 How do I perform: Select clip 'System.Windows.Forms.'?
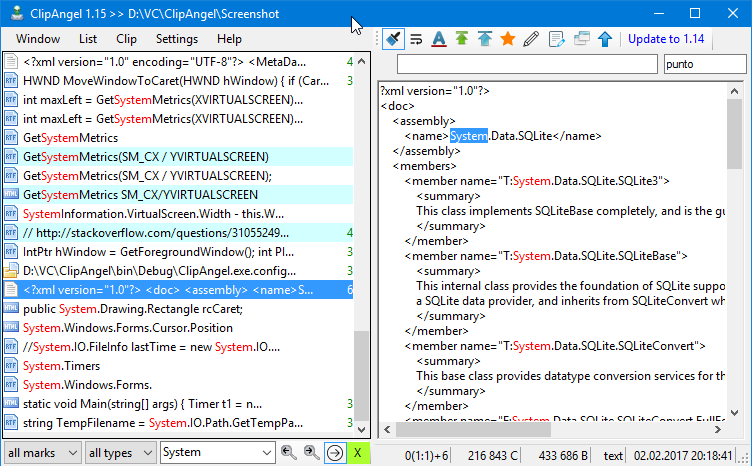tap(178, 385)
